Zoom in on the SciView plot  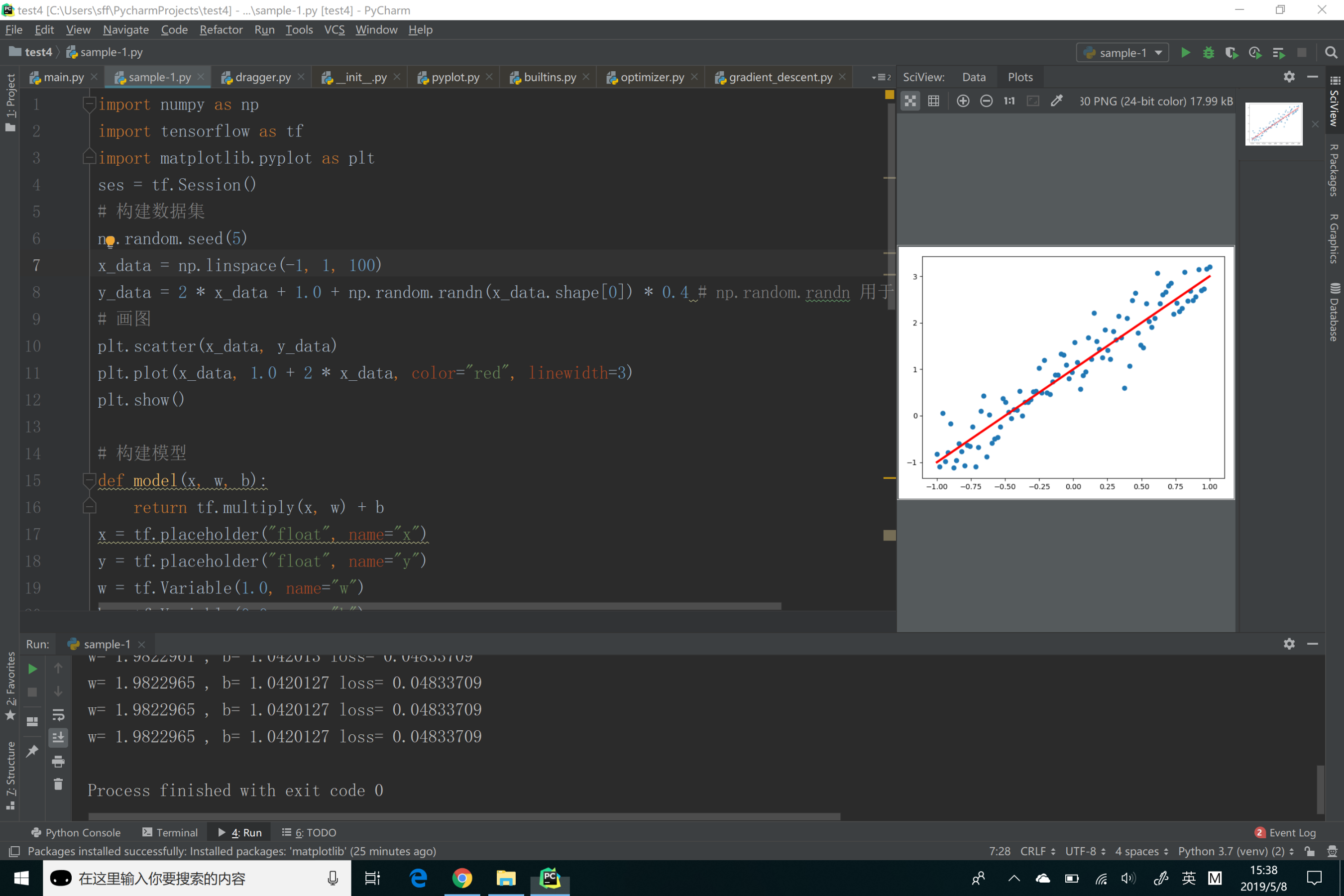pyautogui.click(x=963, y=101)
